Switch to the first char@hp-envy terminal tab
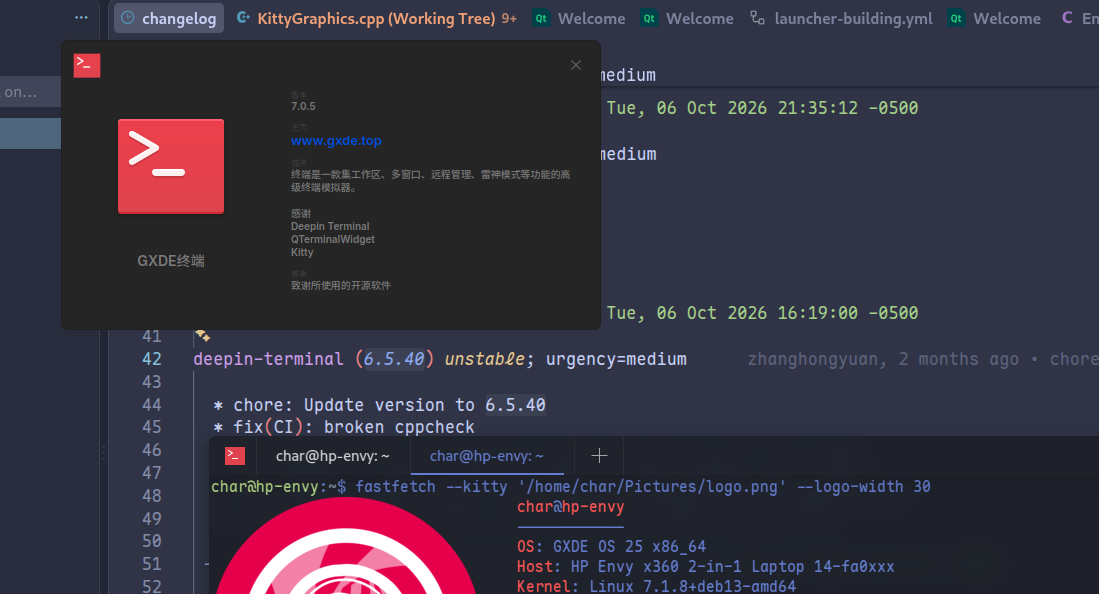Screen dimensions: 1099x594 (332, 456)
